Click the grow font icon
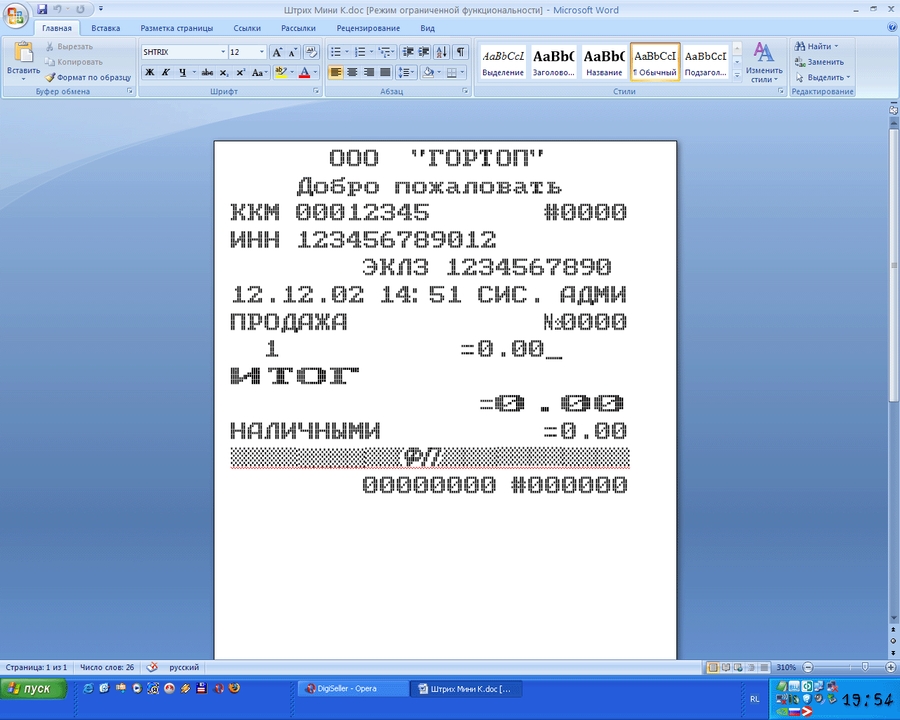This screenshot has width=900, height=720. [277, 52]
